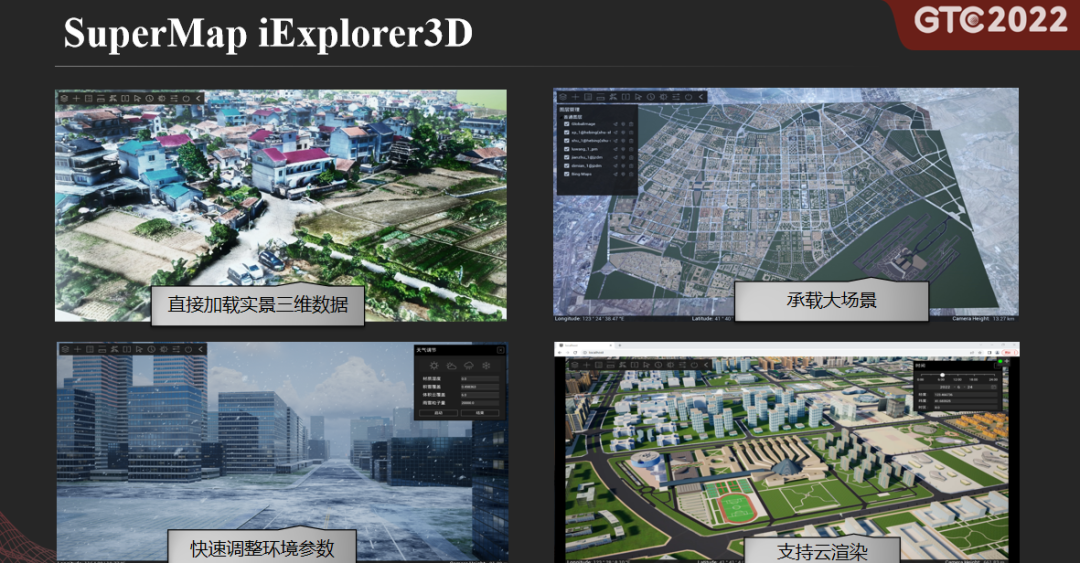Click the 结束 button in weather panel
The height and width of the screenshot is (563, 1080).
point(480,413)
